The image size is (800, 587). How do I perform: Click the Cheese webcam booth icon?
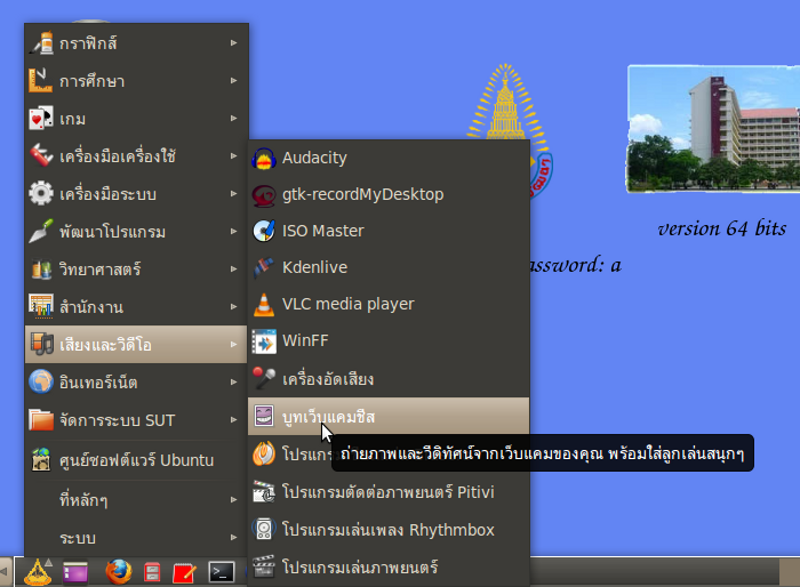click(x=264, y=416)
